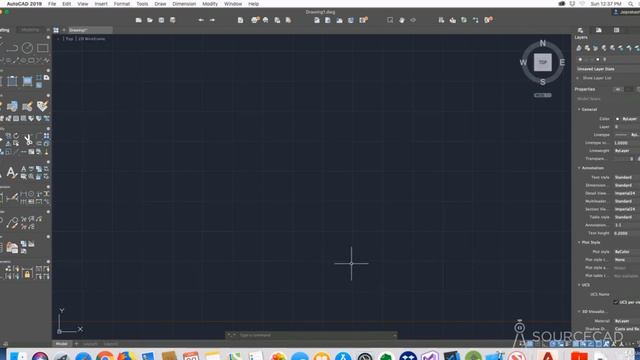This screenshot has width=640, height=360.
Task: Select the Trim scissors tool
Action: 28,140
